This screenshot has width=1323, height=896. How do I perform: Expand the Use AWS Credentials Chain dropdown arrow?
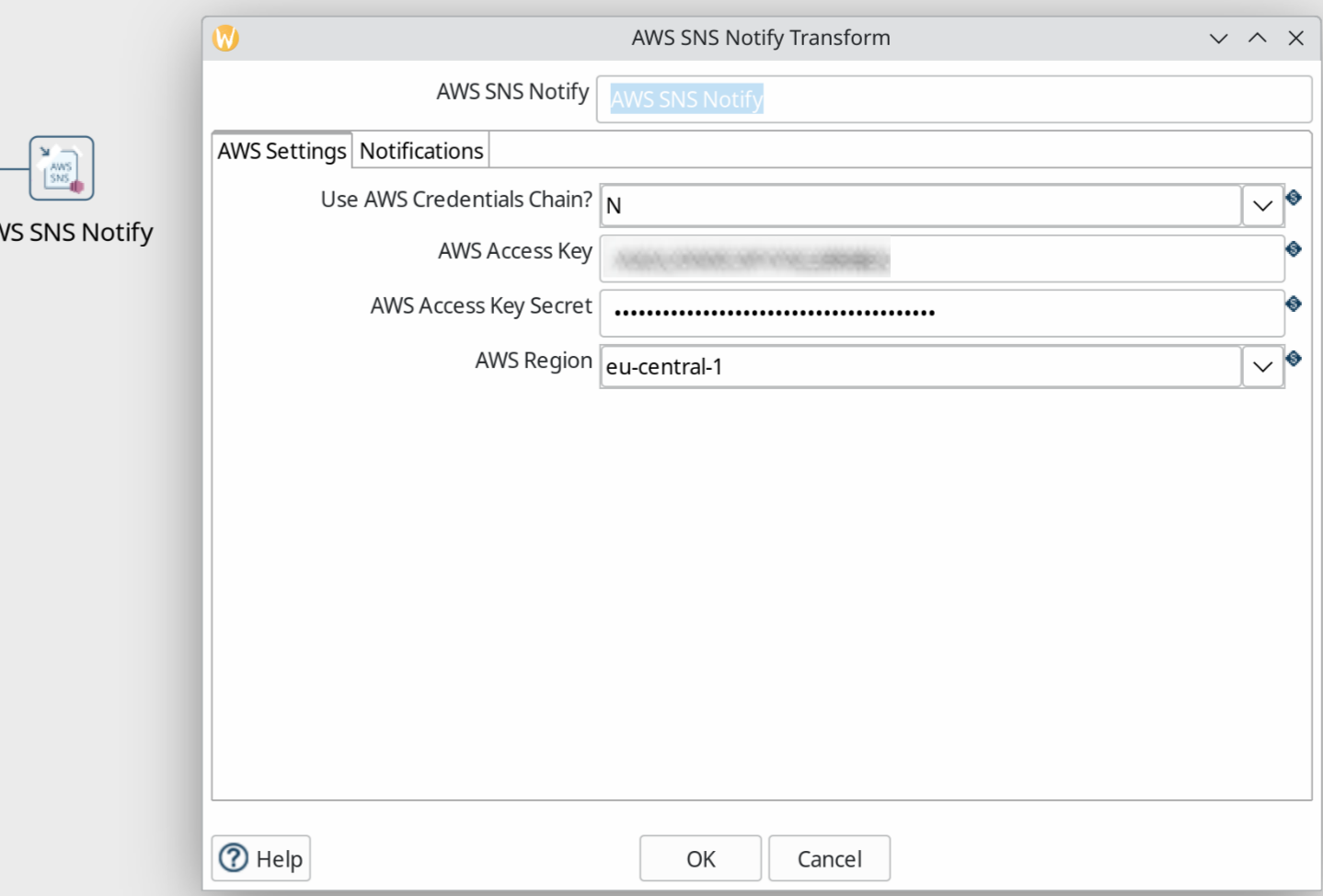click(x=1262, y=206)
